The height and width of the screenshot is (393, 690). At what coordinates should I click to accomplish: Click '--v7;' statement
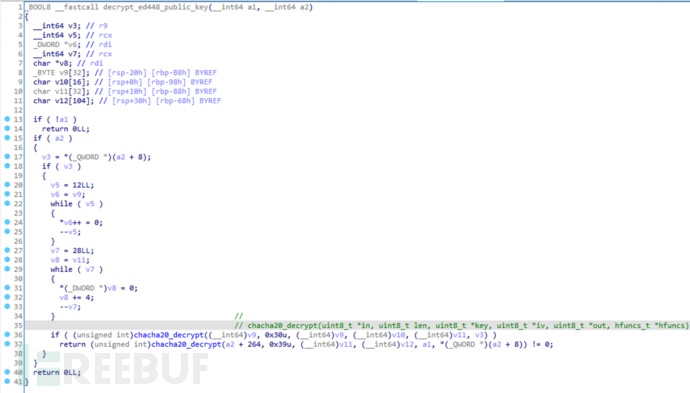pos(70,307)
